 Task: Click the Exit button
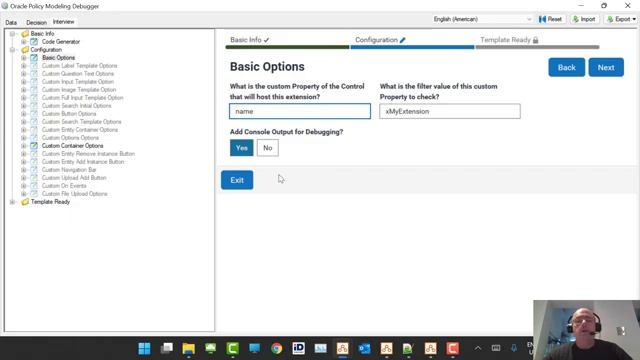(x=237, y=180)
